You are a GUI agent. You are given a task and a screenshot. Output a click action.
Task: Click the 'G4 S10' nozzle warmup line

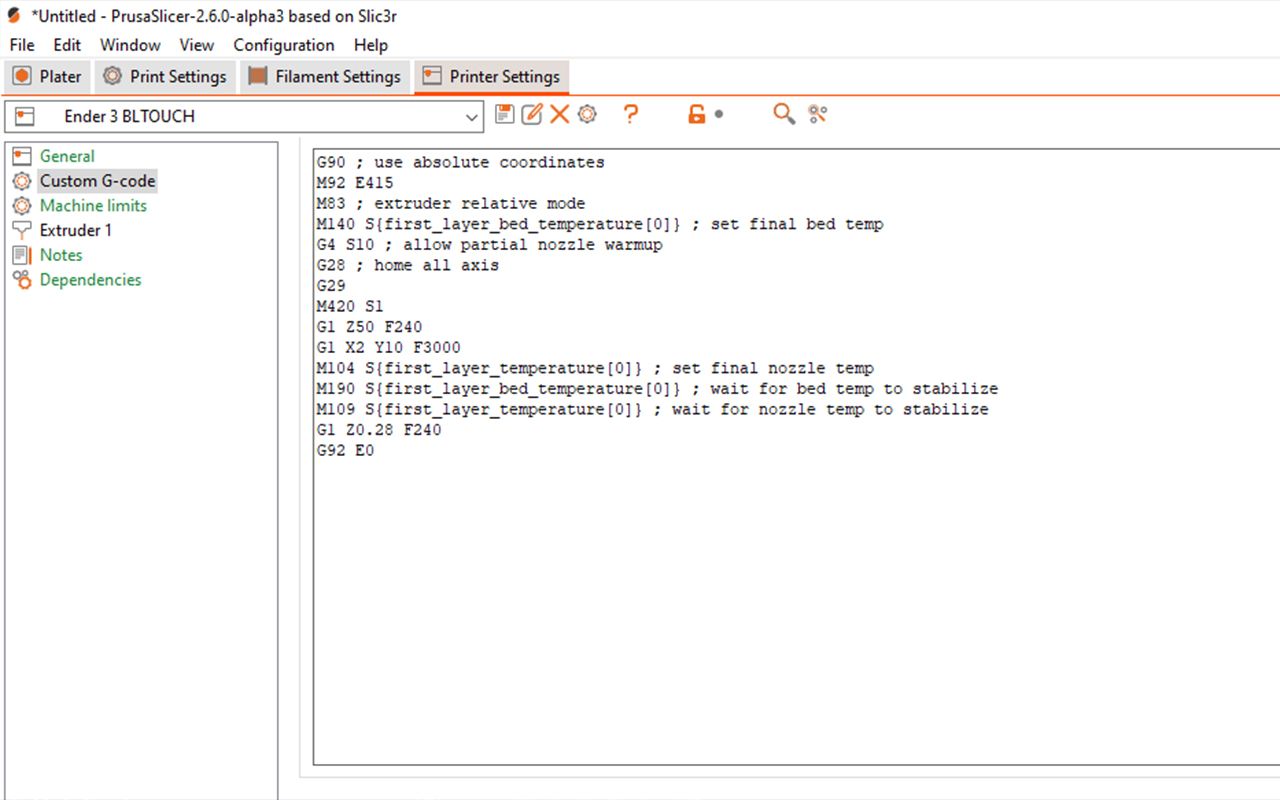pyautogui.click(x=490, y=244)
